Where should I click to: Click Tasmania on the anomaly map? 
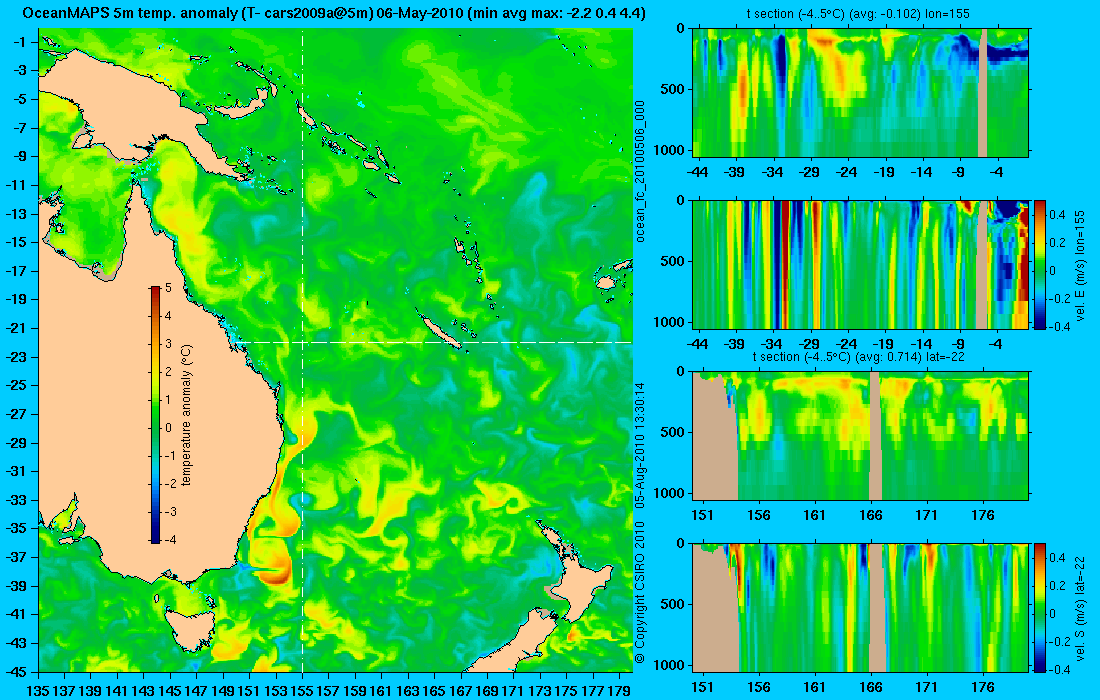pos(189,629)
